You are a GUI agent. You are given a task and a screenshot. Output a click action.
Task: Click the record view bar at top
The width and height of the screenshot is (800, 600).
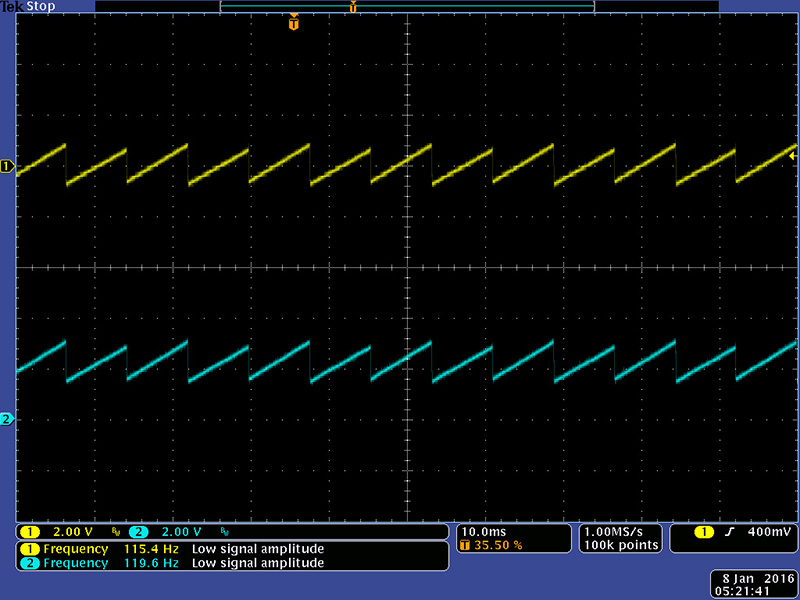tap(406, 7)
